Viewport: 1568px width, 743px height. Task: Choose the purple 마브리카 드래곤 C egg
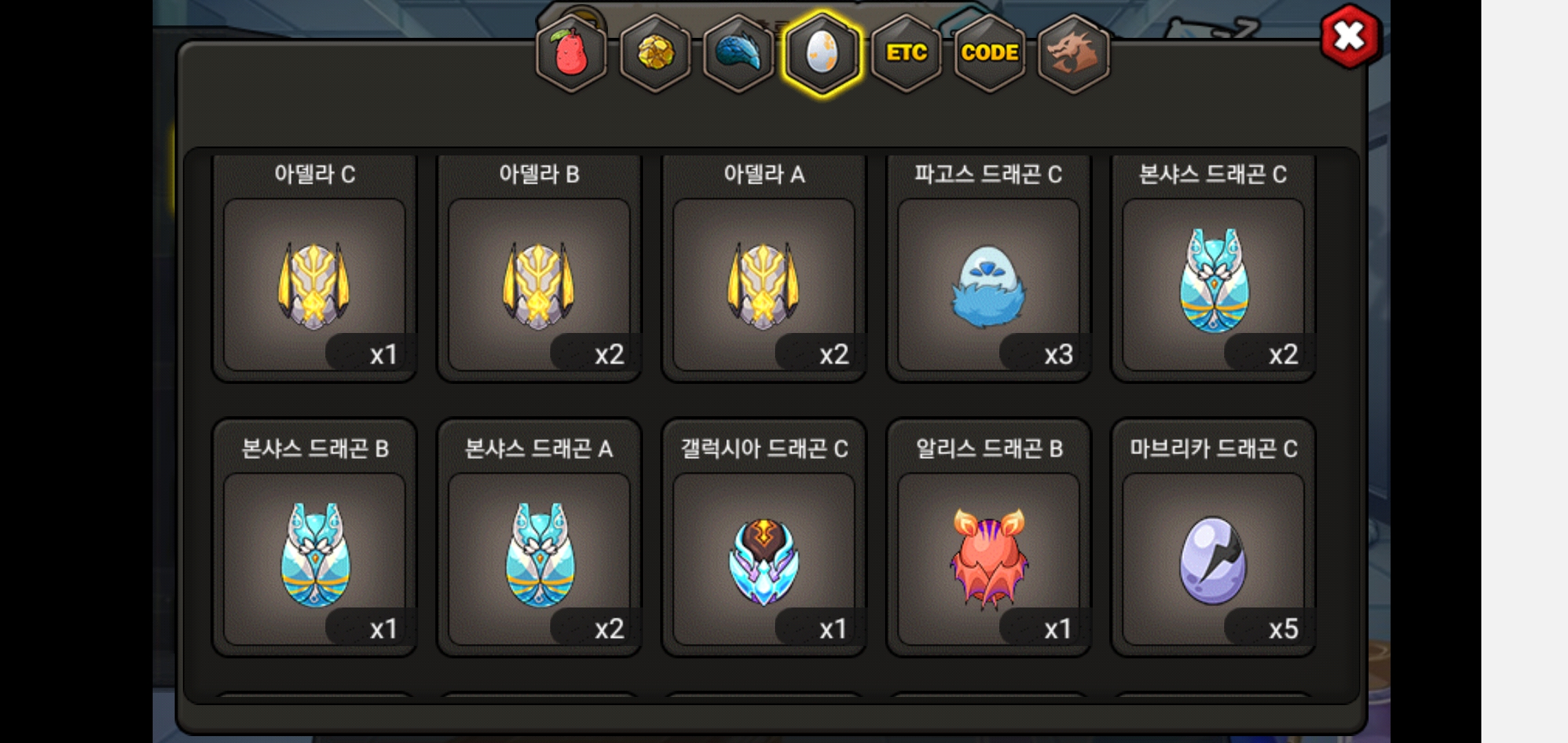click(1213, 537)
